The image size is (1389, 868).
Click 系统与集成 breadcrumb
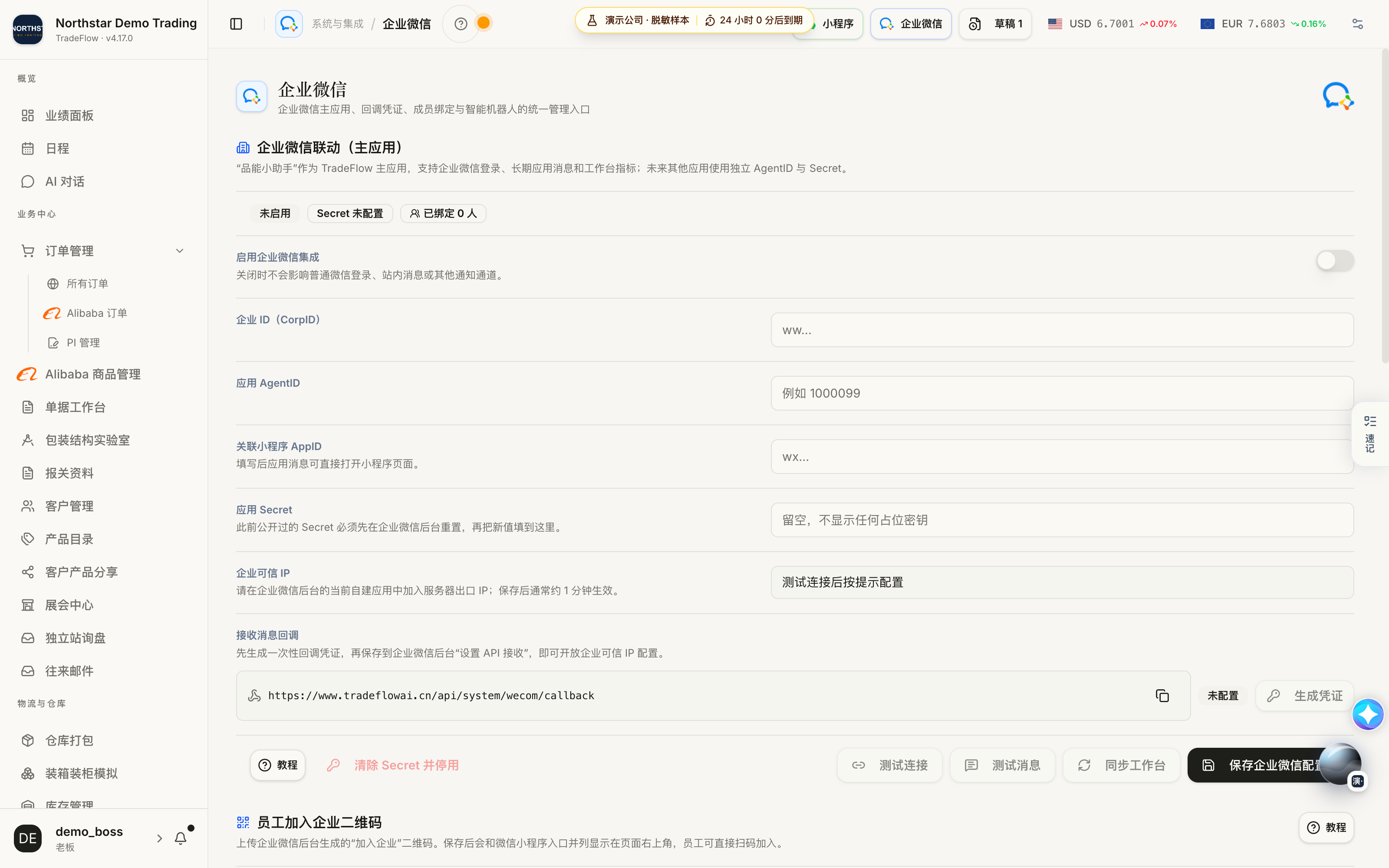338,23
